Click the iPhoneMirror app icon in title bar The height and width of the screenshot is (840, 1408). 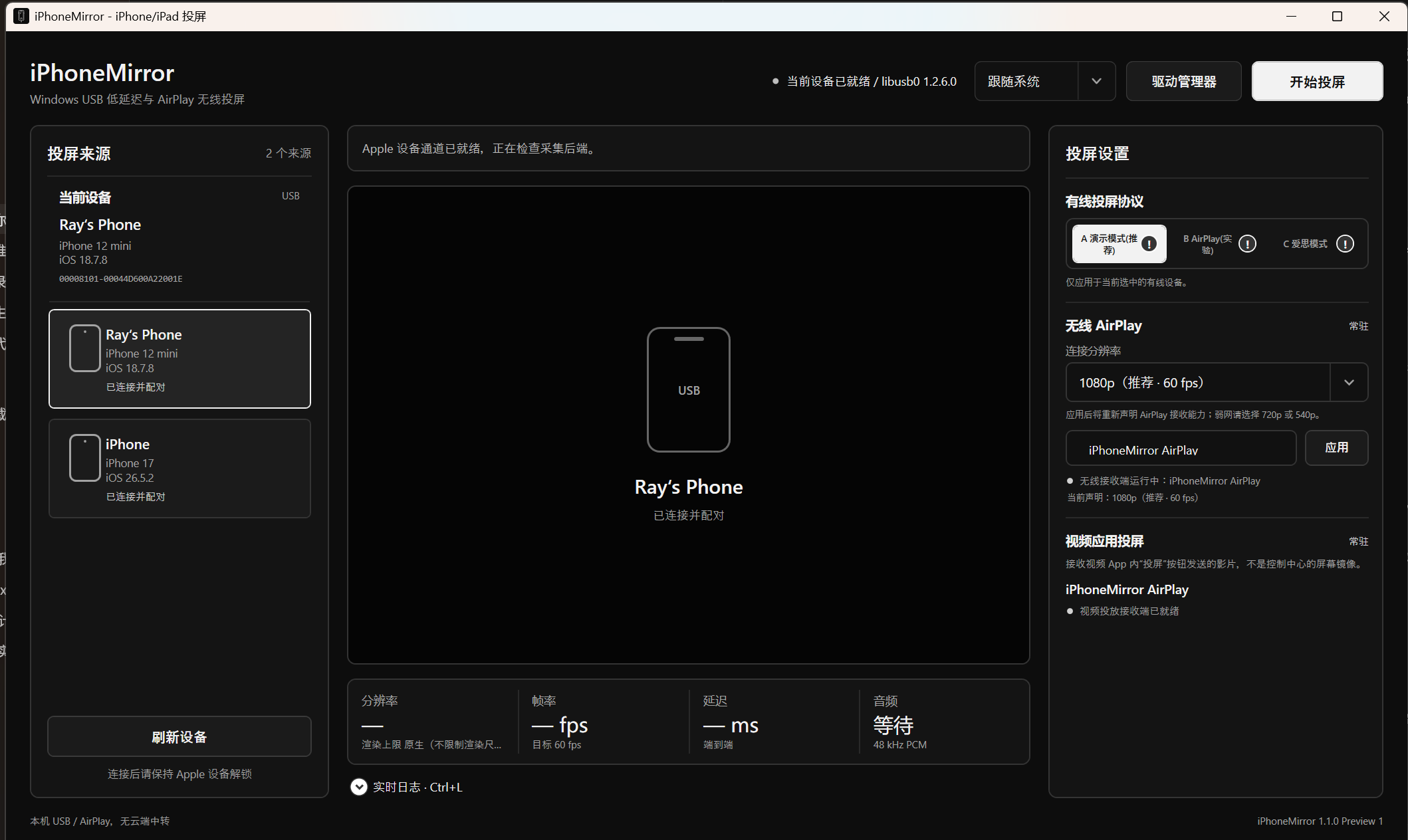21,16
